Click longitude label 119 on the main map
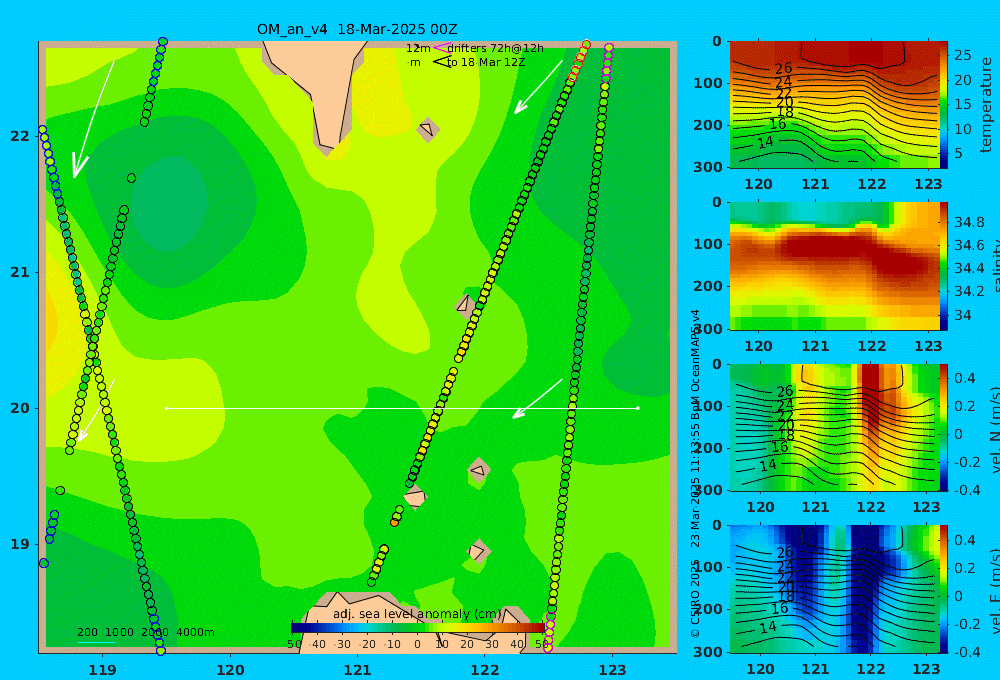The height and width of the screenshot is (680, 1000). coord(103,670)
